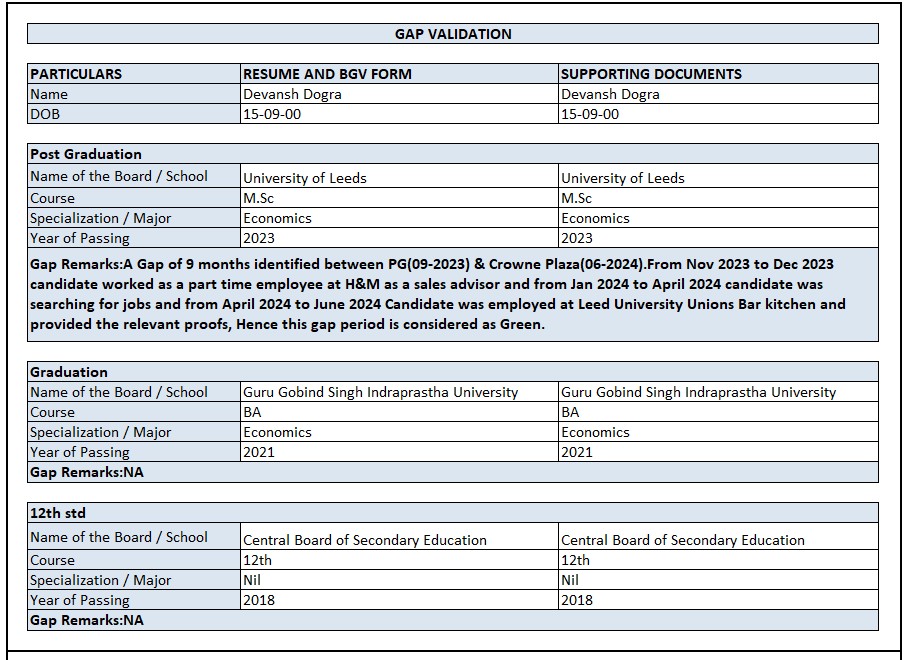Image resolution: width=907 pixels, height=660 pixels.
Task: Select Post Graduation Economics in the Supporting Documents column
Action: click(595, 218)
